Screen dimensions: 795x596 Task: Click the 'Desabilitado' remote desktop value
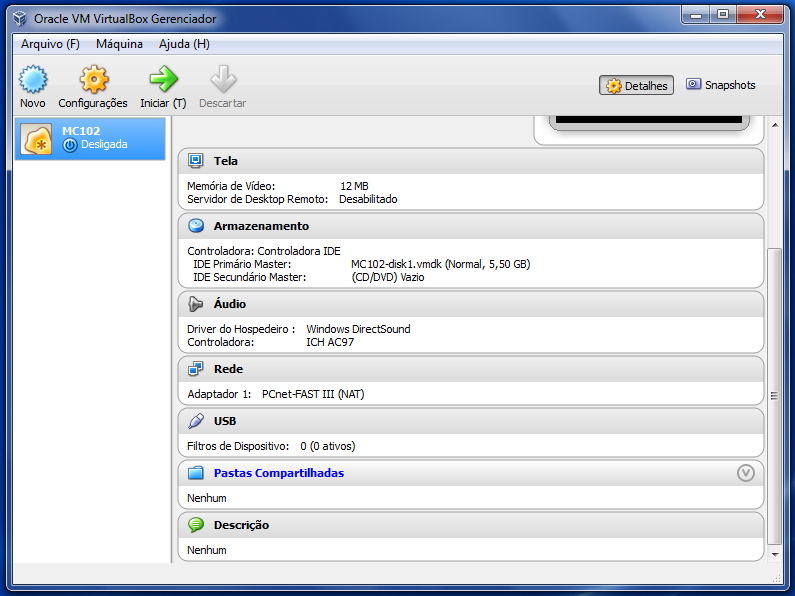coord(368,199)
